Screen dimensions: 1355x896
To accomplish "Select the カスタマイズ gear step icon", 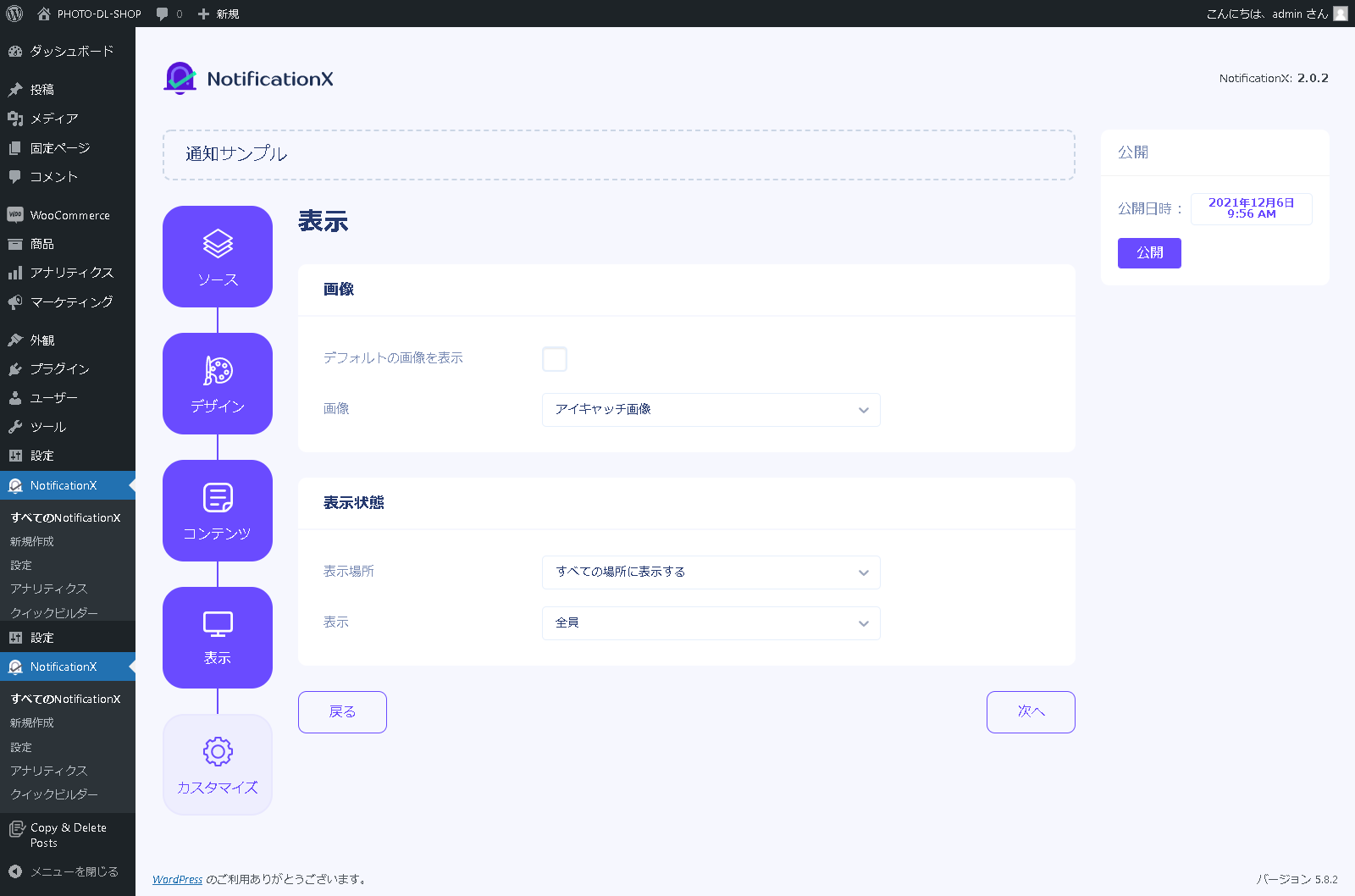I will click(218, 751).
